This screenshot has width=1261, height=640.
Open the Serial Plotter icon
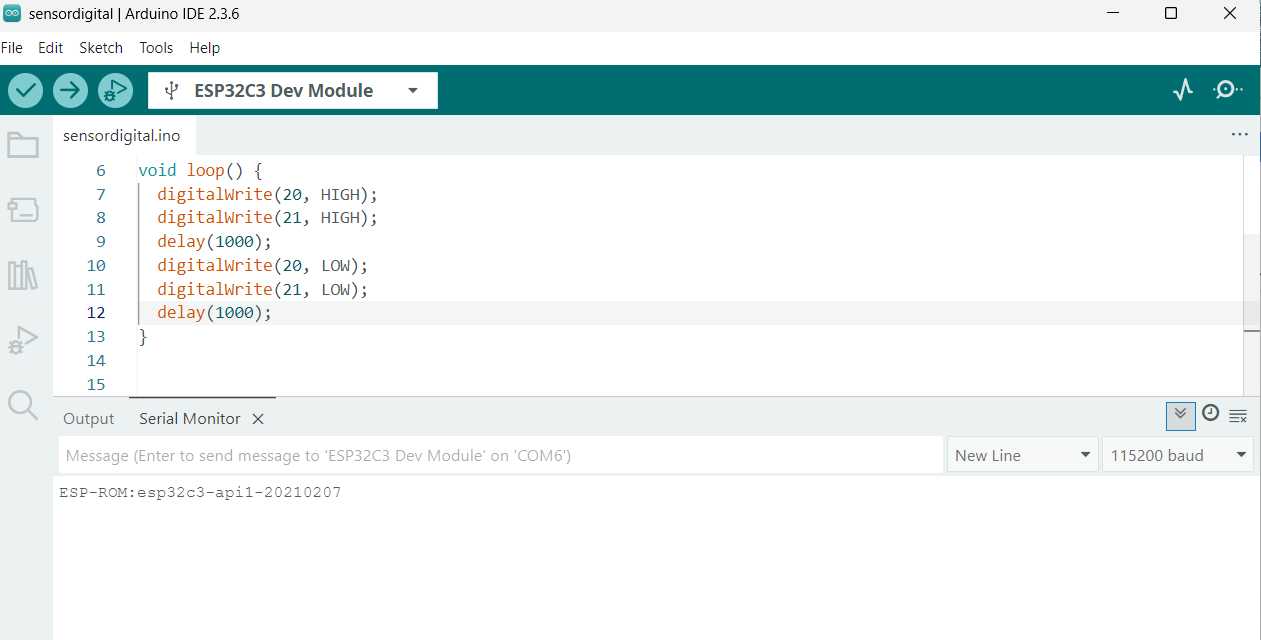pos(1183,90)
